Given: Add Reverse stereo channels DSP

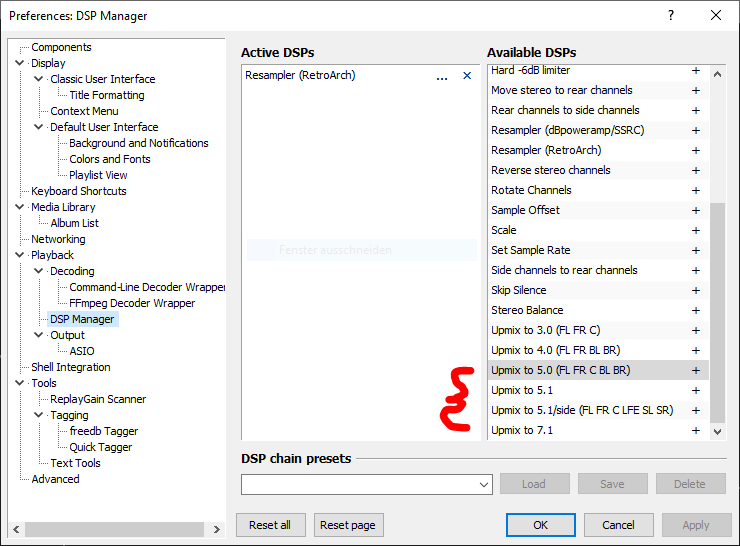Looking at the screenshot, I should 695,170.
